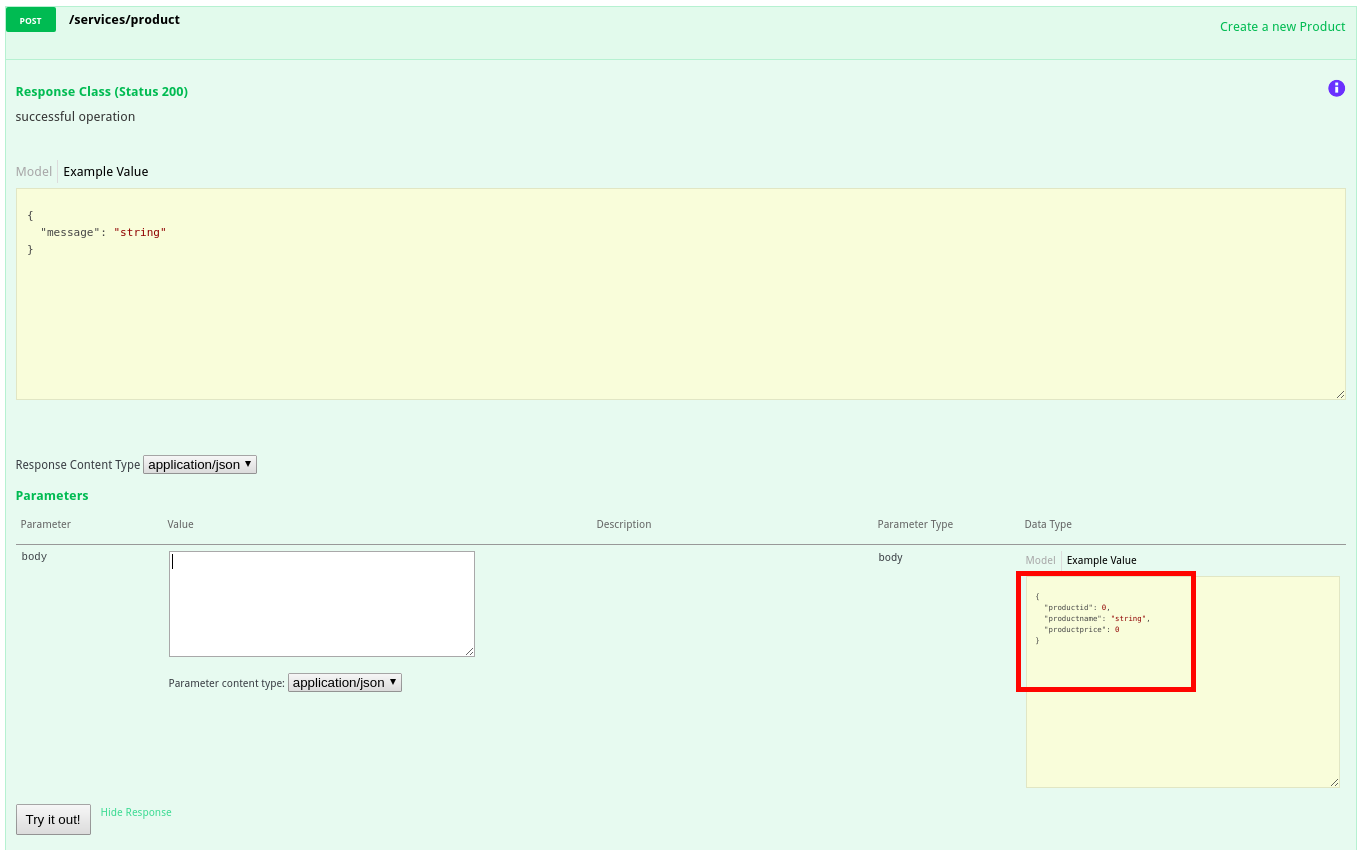Image resolution: width=1365 pixels, height=850 pixels.
Task: Click the purple info icon
Action: point(1336,88)
